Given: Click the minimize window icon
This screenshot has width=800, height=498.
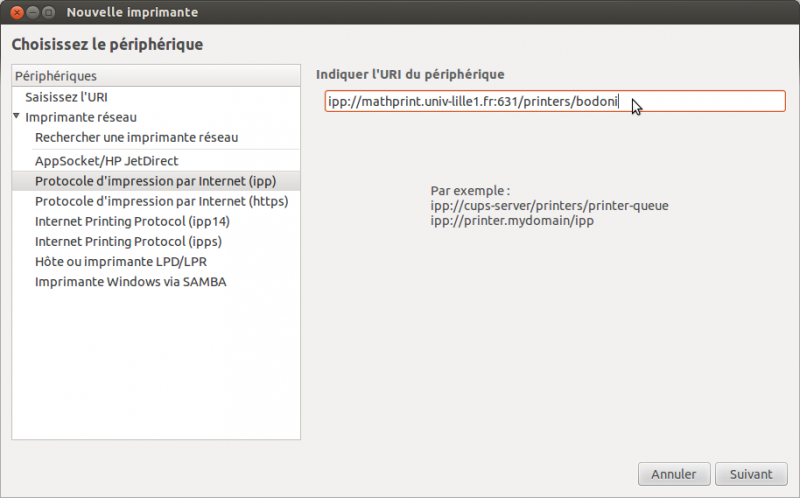Looking at the screenshot, I should (x=33, y=12).
